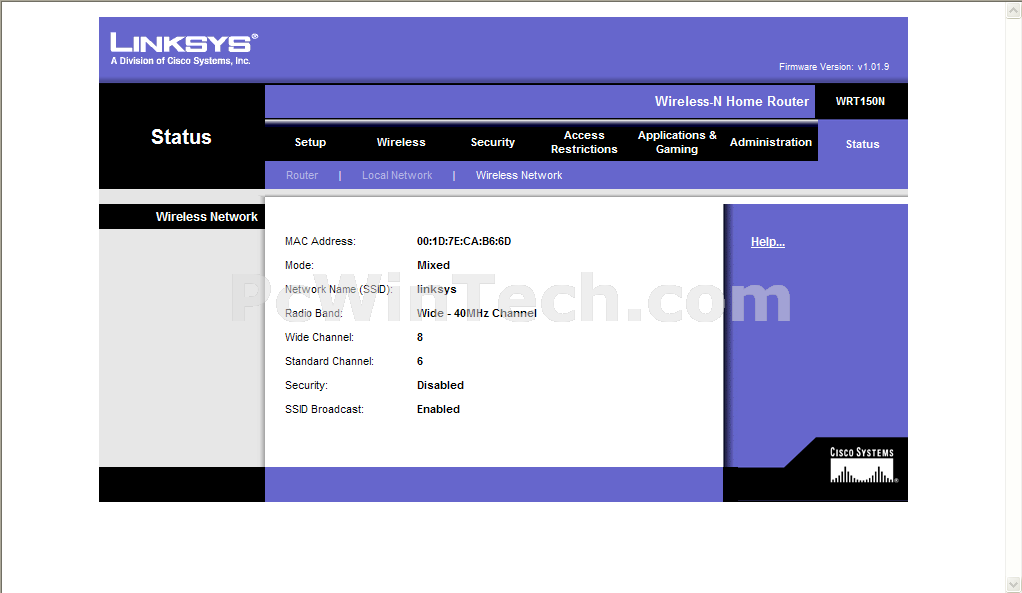Screen dimensions: 1022x593
Task: Click 'Wide - 40MHz Channel' value
Action: (x=477, y=313)
